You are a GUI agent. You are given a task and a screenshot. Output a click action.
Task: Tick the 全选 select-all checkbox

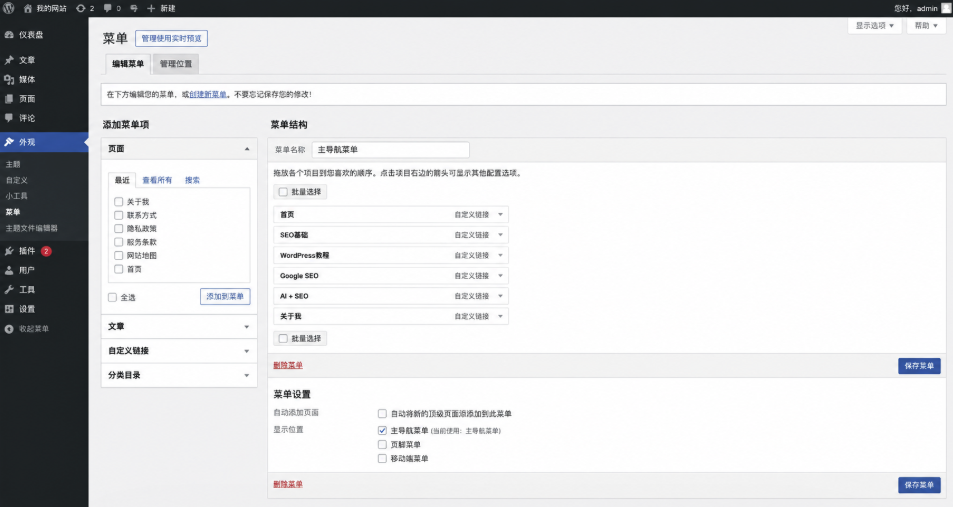pyautogui.click(x=112, y=297)
